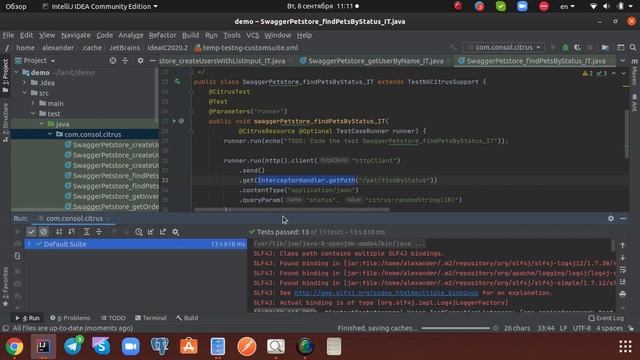The width and height of the screenshot is (640, 360).
Task: Run with Coverage from the toolbar
Action: point(577,48)
